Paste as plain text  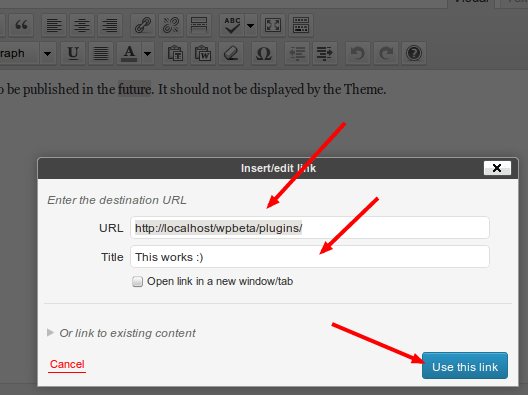click(x=175, y=53)
